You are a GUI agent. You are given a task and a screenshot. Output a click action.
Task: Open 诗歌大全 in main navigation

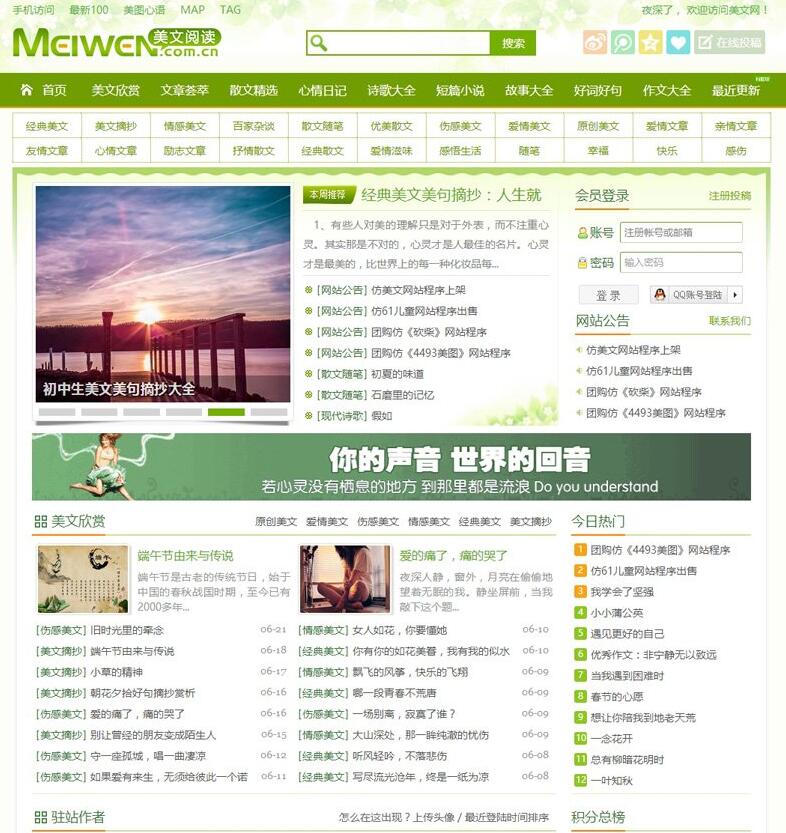[x=391, y=90]
